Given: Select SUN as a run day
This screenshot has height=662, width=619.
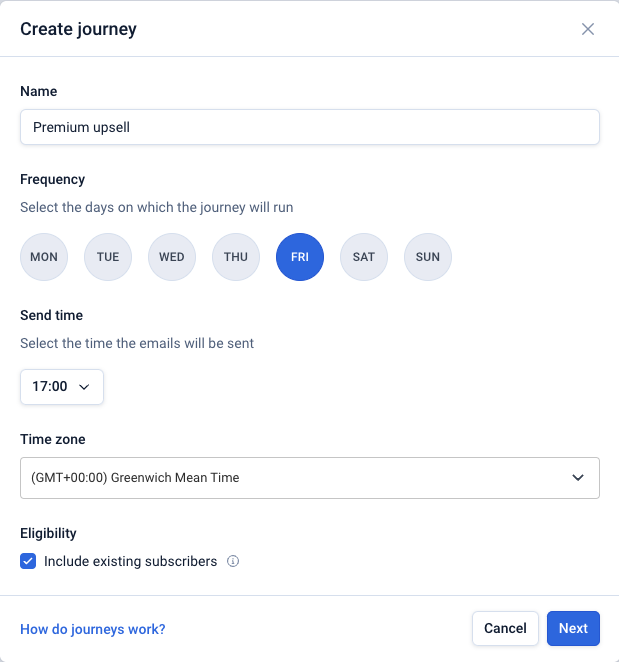Looking at the screenshot, I should 428,257.
